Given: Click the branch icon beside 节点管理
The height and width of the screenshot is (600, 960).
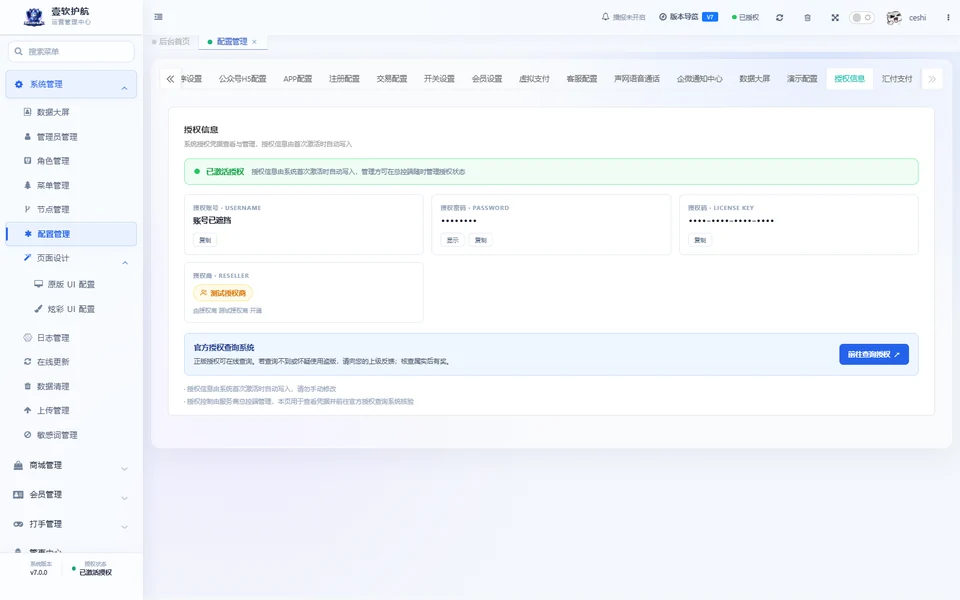Looking at the screenshot, I should click(x=27, y=209).
